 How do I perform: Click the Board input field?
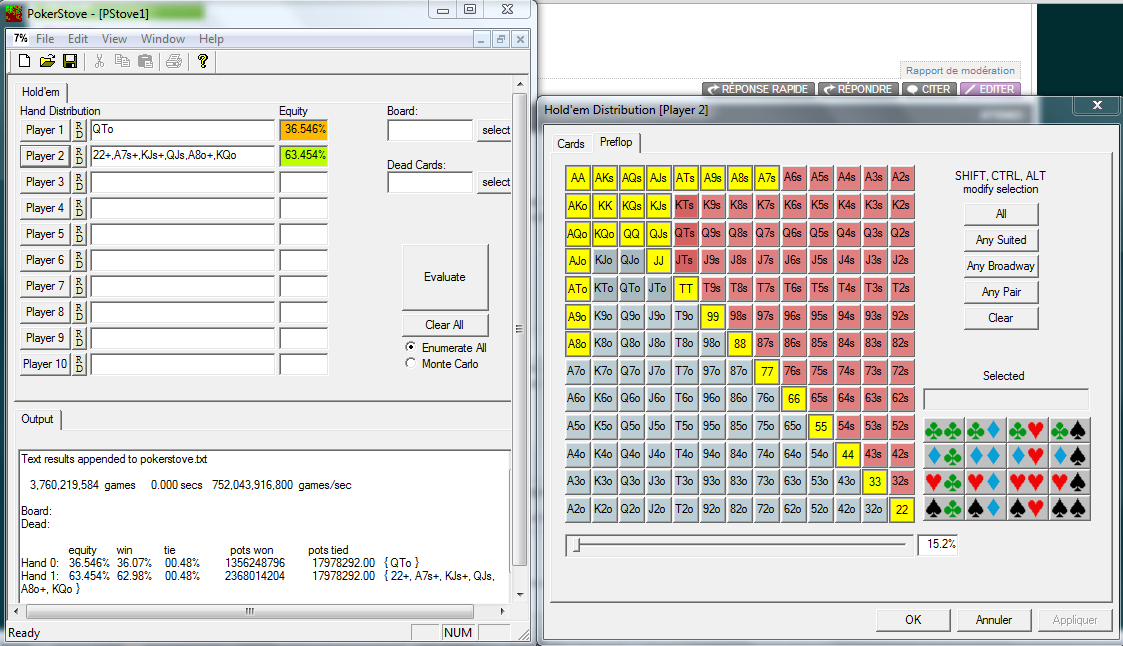click(430, 130)
